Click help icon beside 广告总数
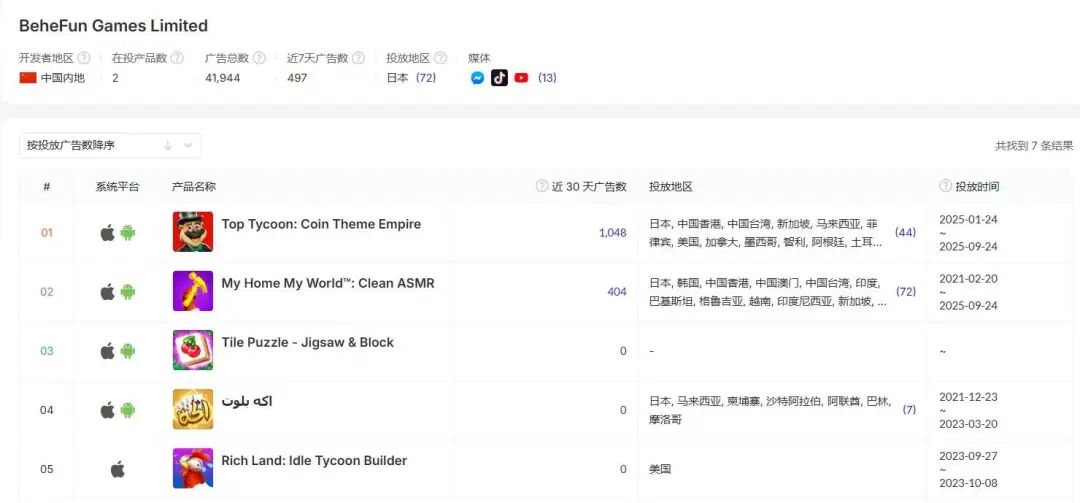 258,58
